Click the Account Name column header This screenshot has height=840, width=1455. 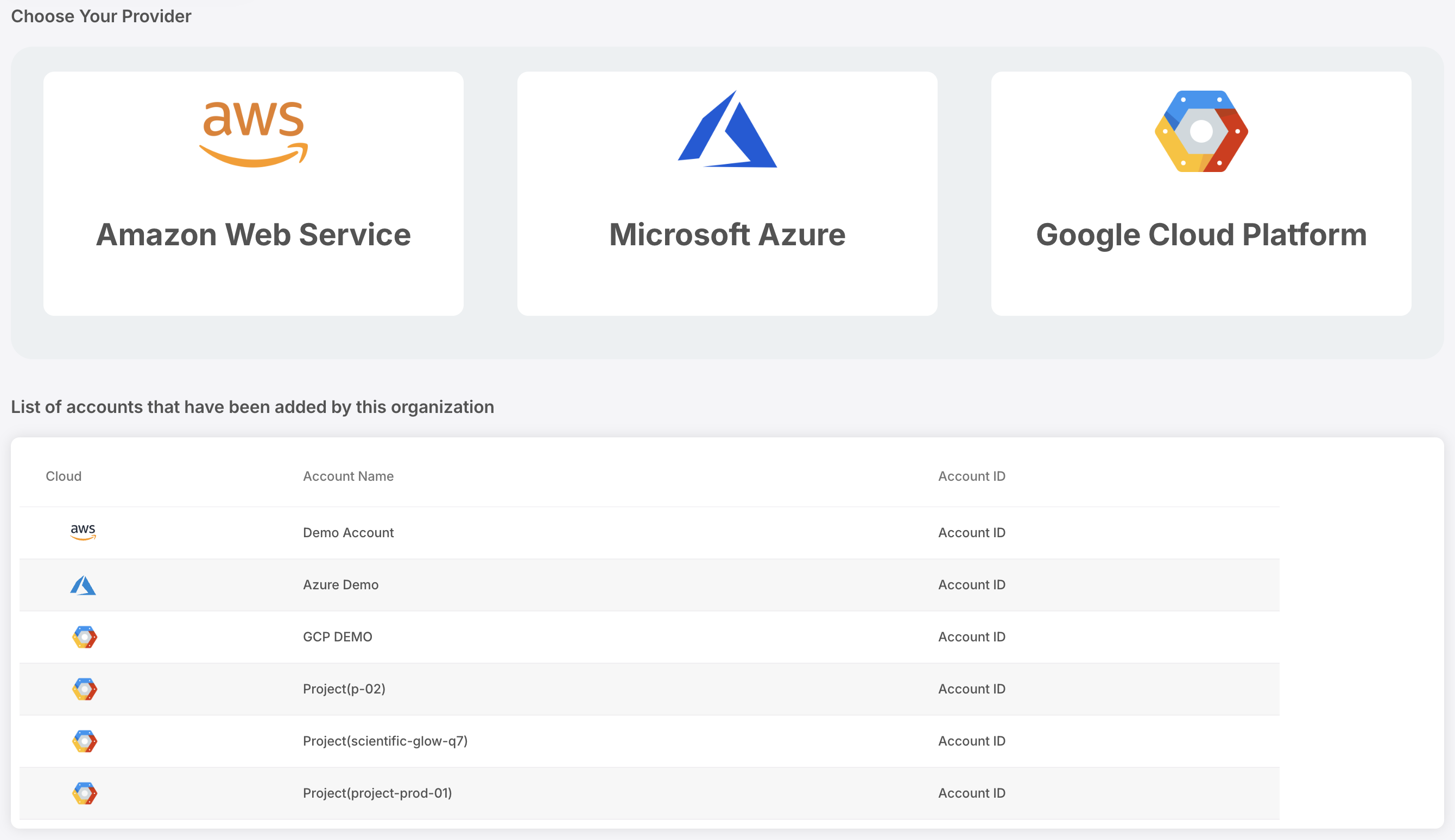[348, 476]
